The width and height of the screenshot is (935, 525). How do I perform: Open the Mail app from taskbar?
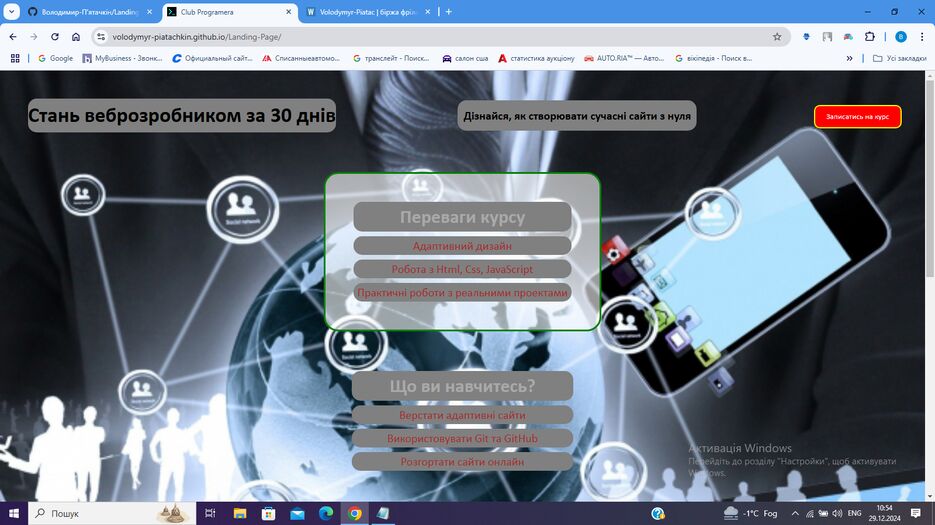point(297,513)
